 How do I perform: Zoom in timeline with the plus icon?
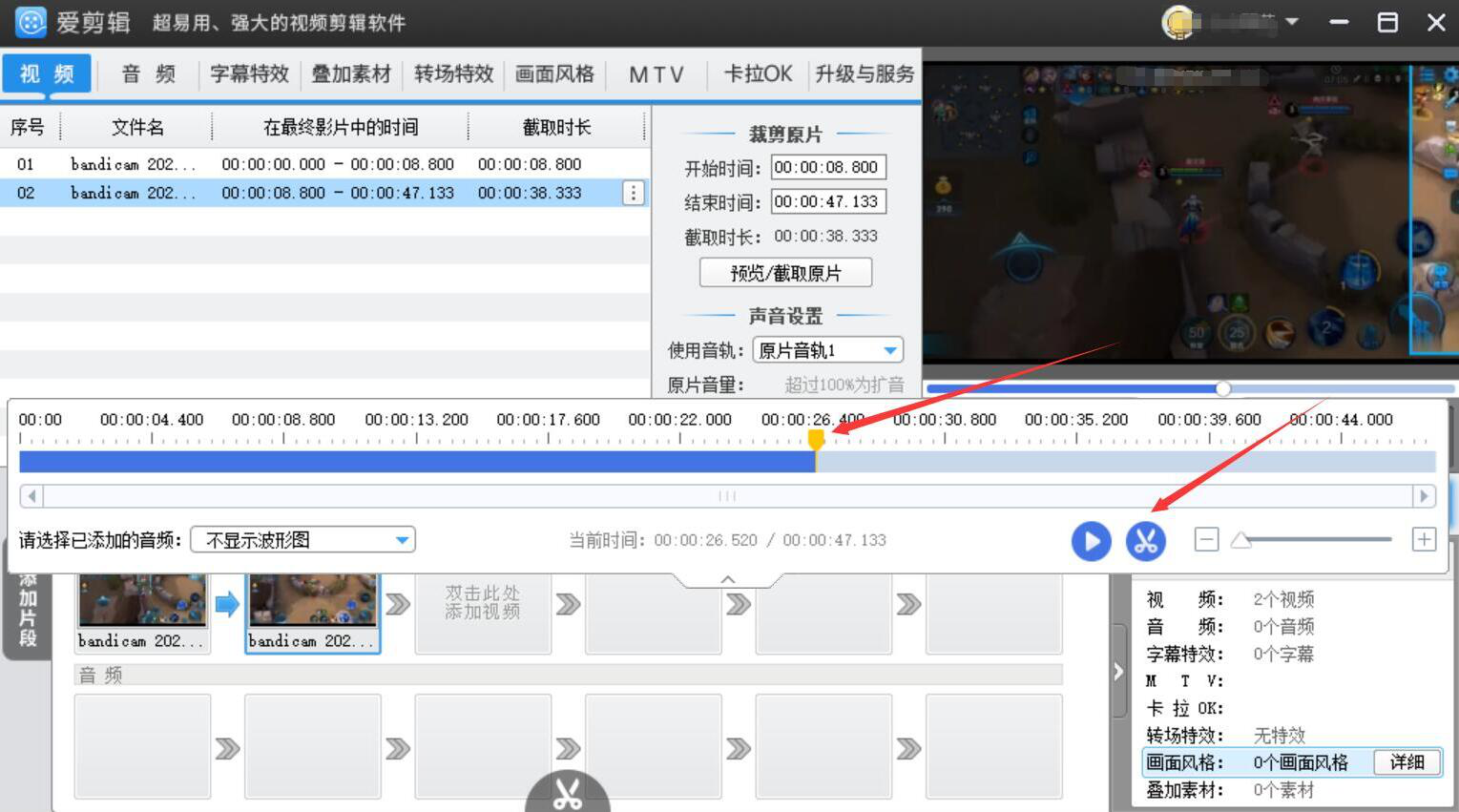coord(1424,540)
